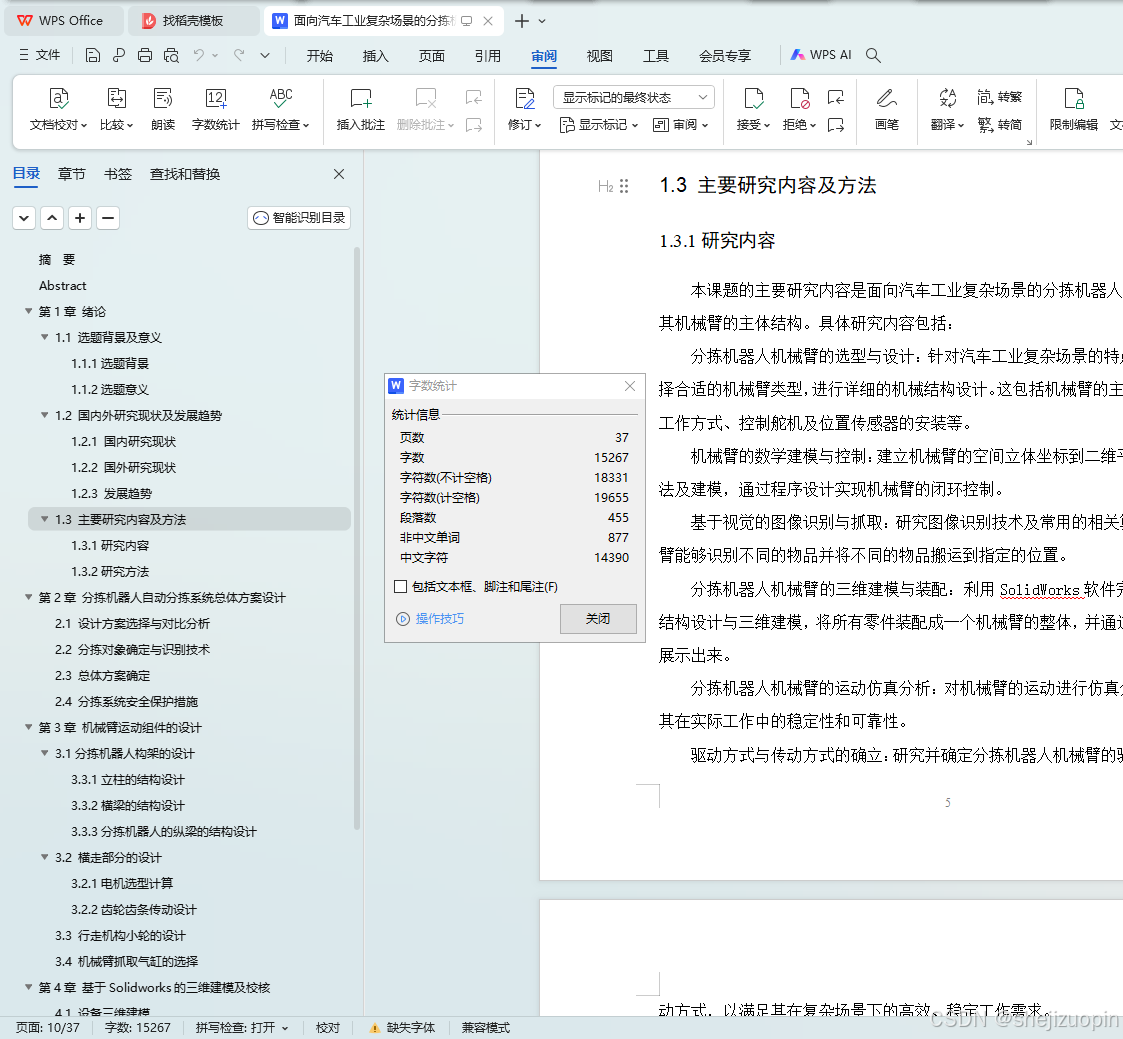Click the print icon in quick toolbar
1123x1039 pixels.
pyautogui.click(x=145, y=55)
